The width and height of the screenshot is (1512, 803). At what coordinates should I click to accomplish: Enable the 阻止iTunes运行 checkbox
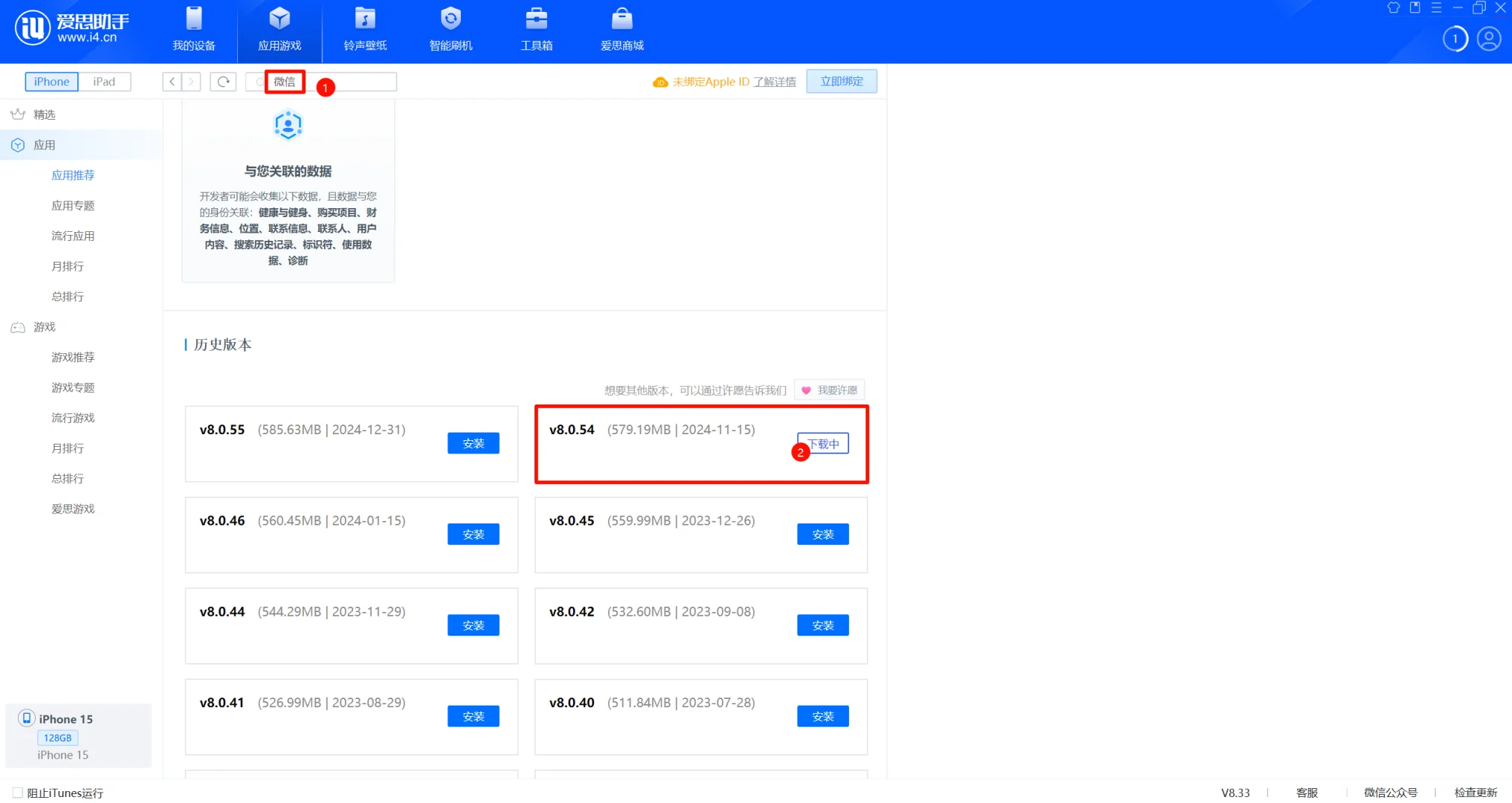[x=15, y=793]
